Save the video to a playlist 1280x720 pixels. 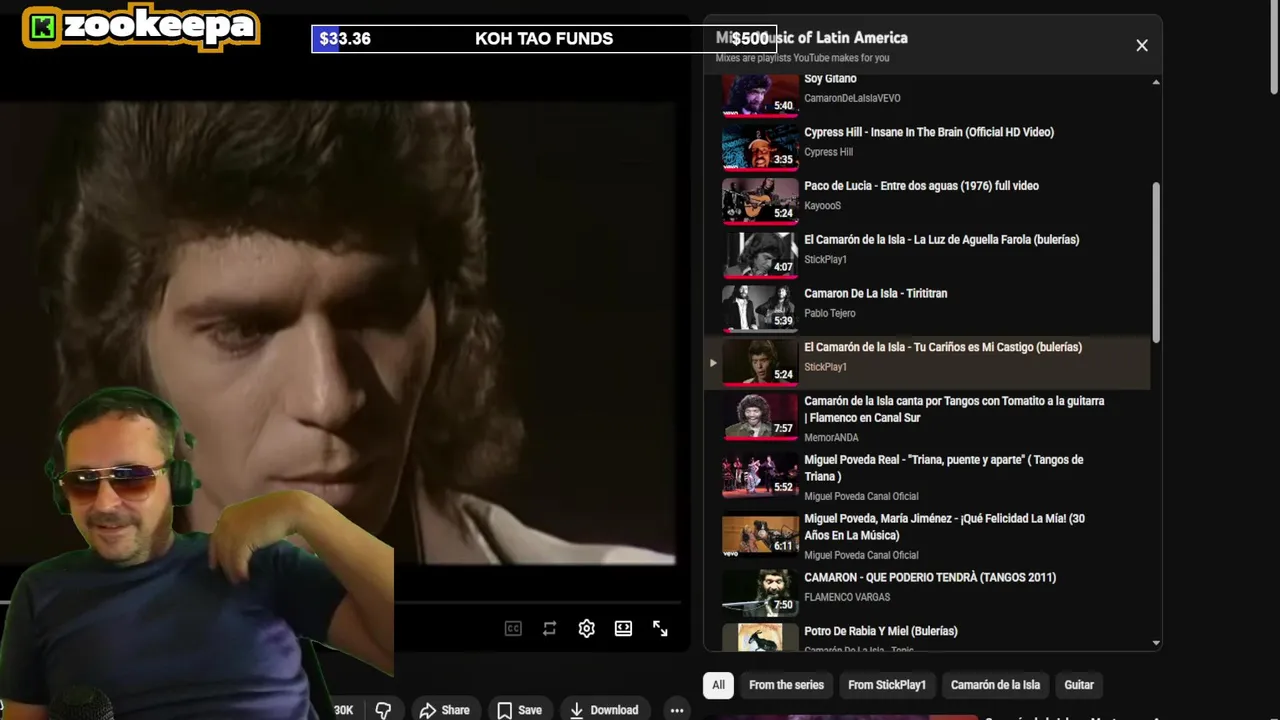pyautogui.click(x=520, y=710)
